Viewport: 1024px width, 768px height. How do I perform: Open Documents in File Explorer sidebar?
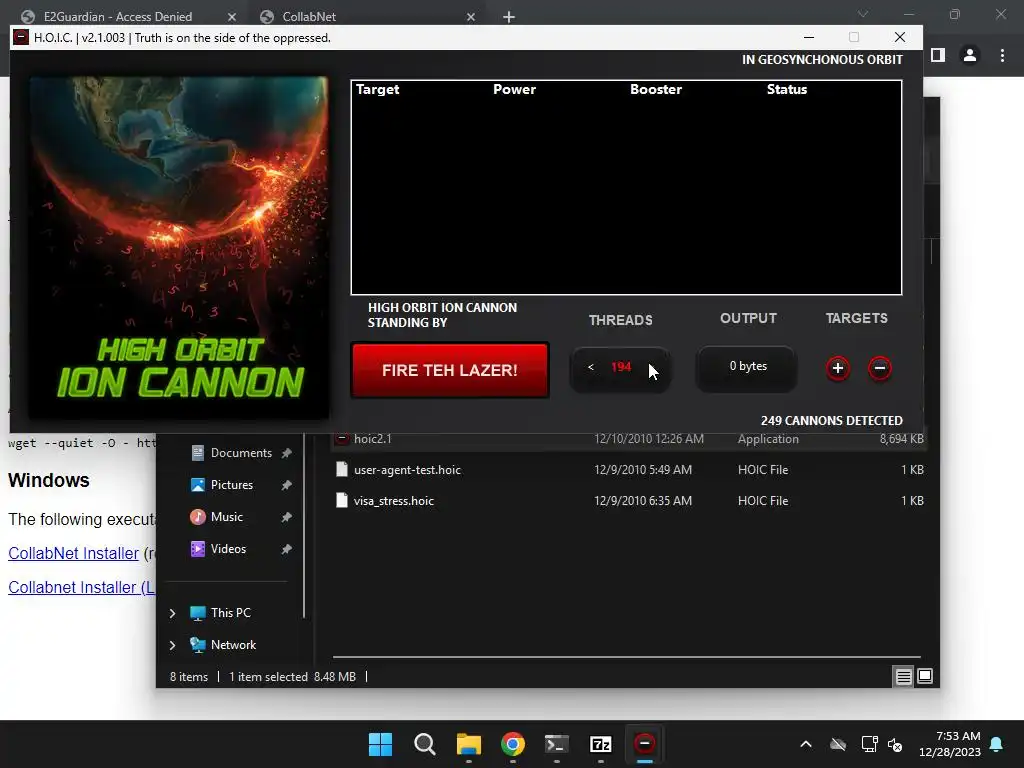[x=241, y=453]
